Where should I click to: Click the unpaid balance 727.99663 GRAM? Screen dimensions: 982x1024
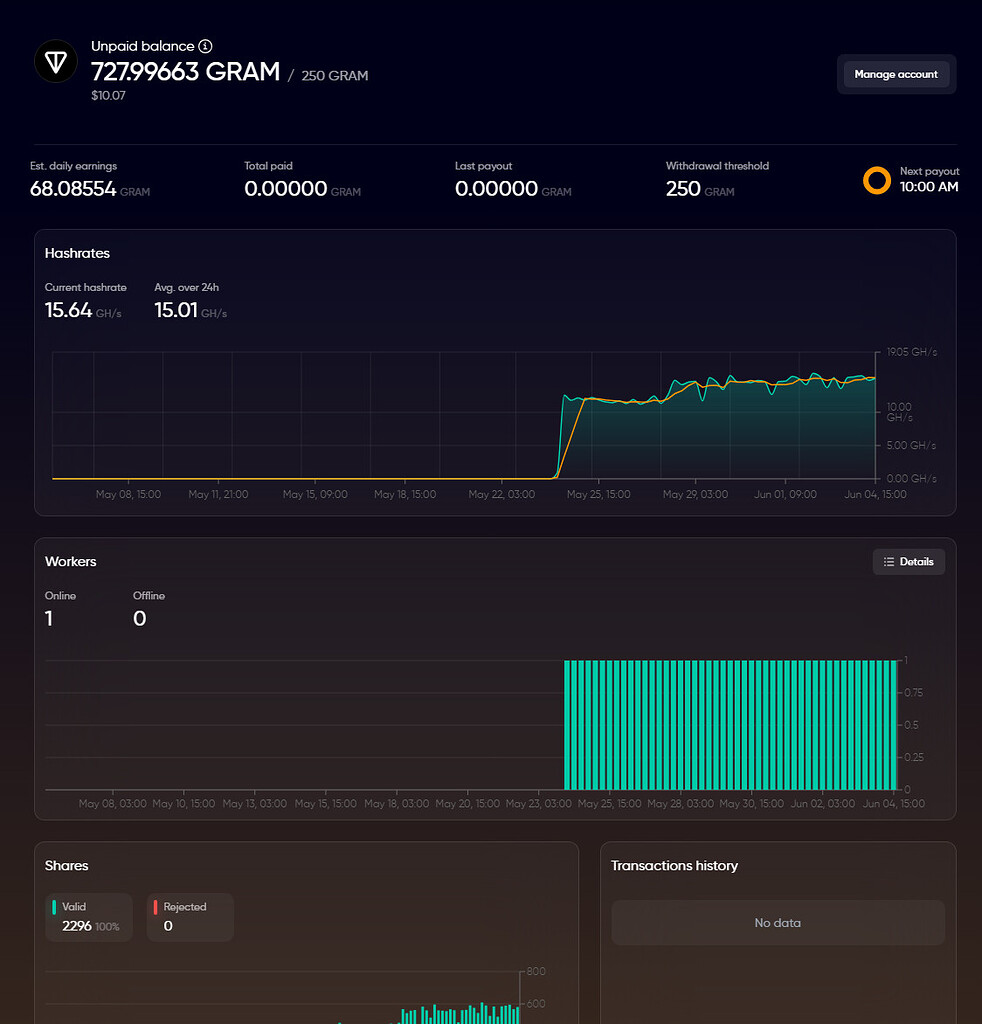point(185,72)
